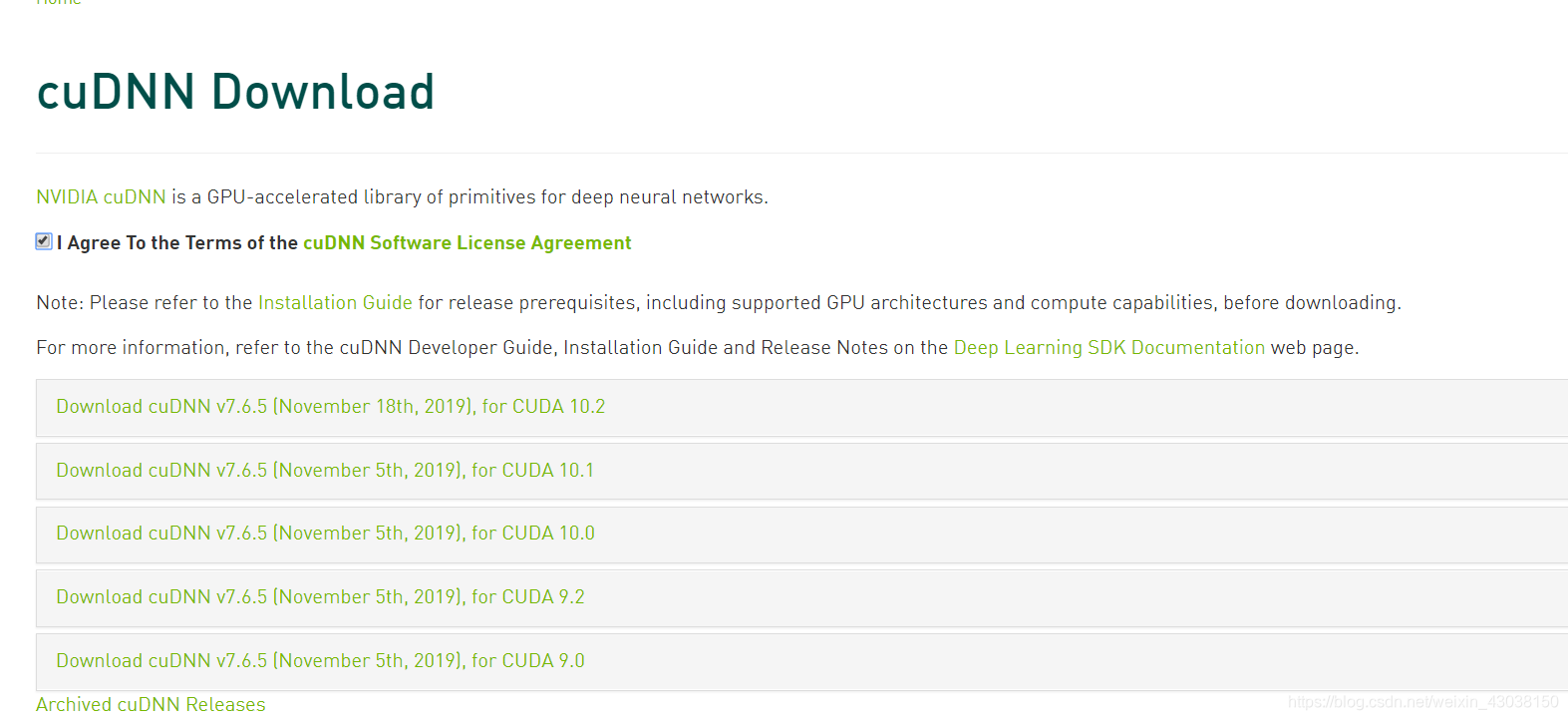Click the 'For more information, refer to' sentence

tap(697, 348)
